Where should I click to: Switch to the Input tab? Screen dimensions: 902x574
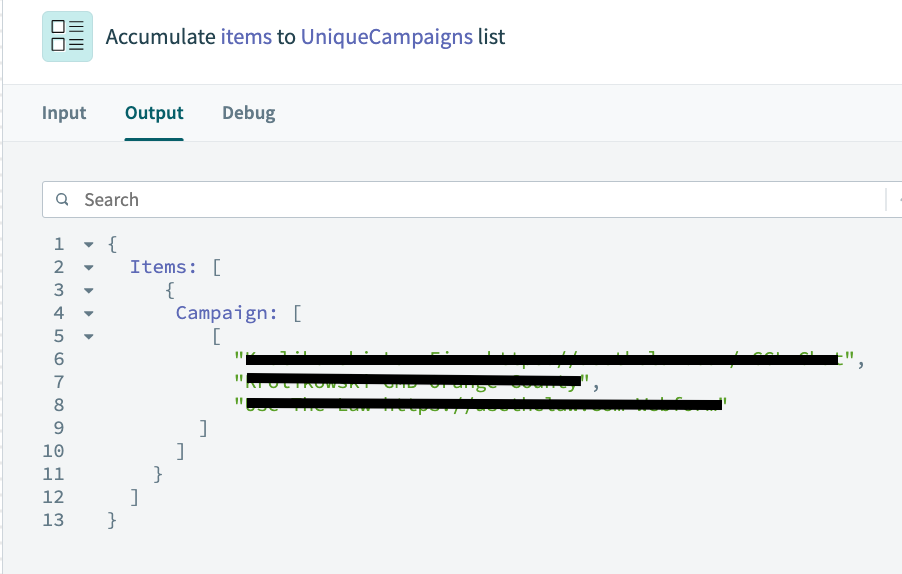[64, 113]
